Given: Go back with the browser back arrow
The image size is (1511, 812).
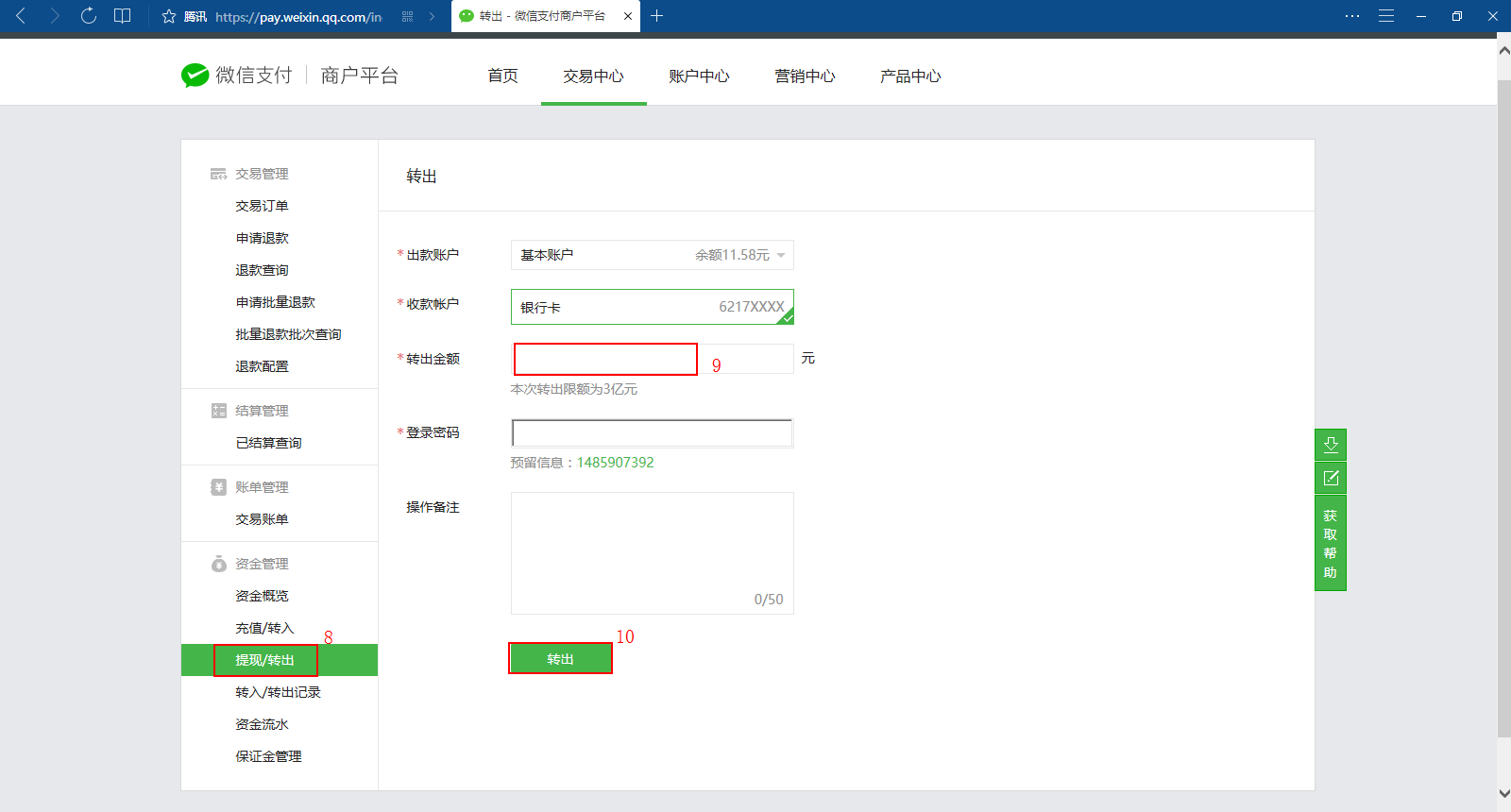Looking at the screenshot, I should [x=21, y=16].
